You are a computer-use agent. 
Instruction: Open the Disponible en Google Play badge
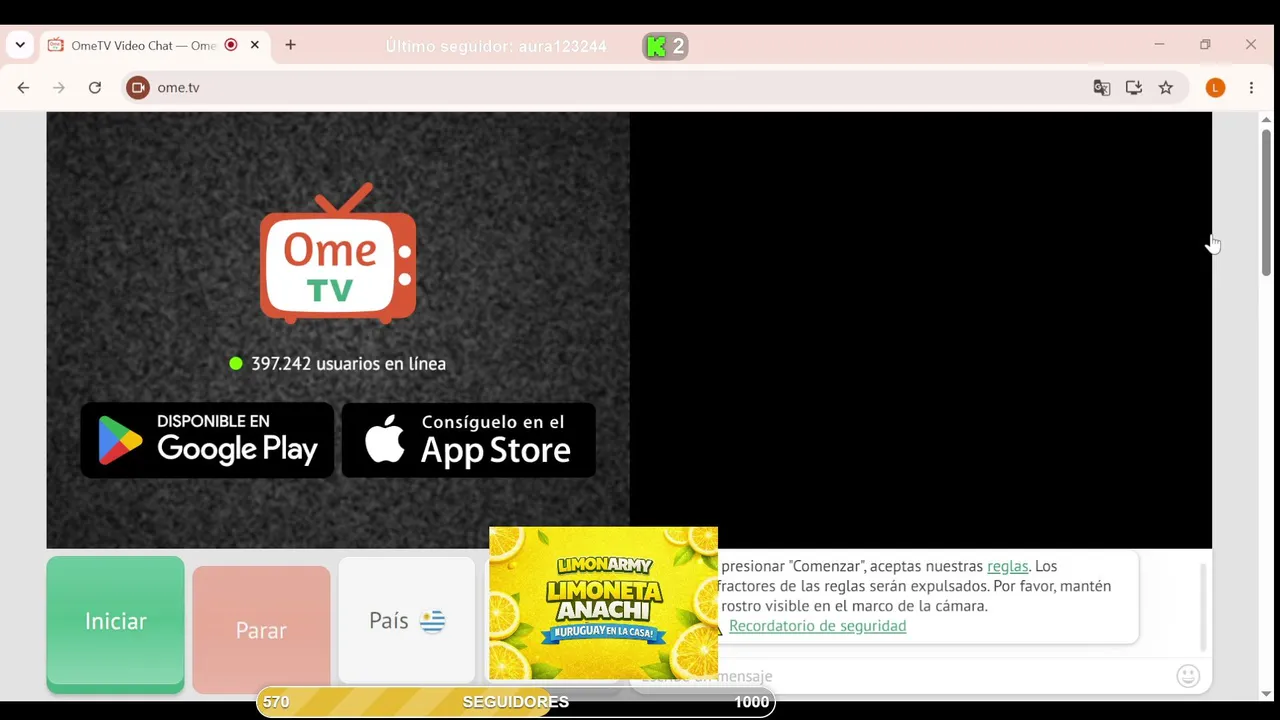[207, 440]
